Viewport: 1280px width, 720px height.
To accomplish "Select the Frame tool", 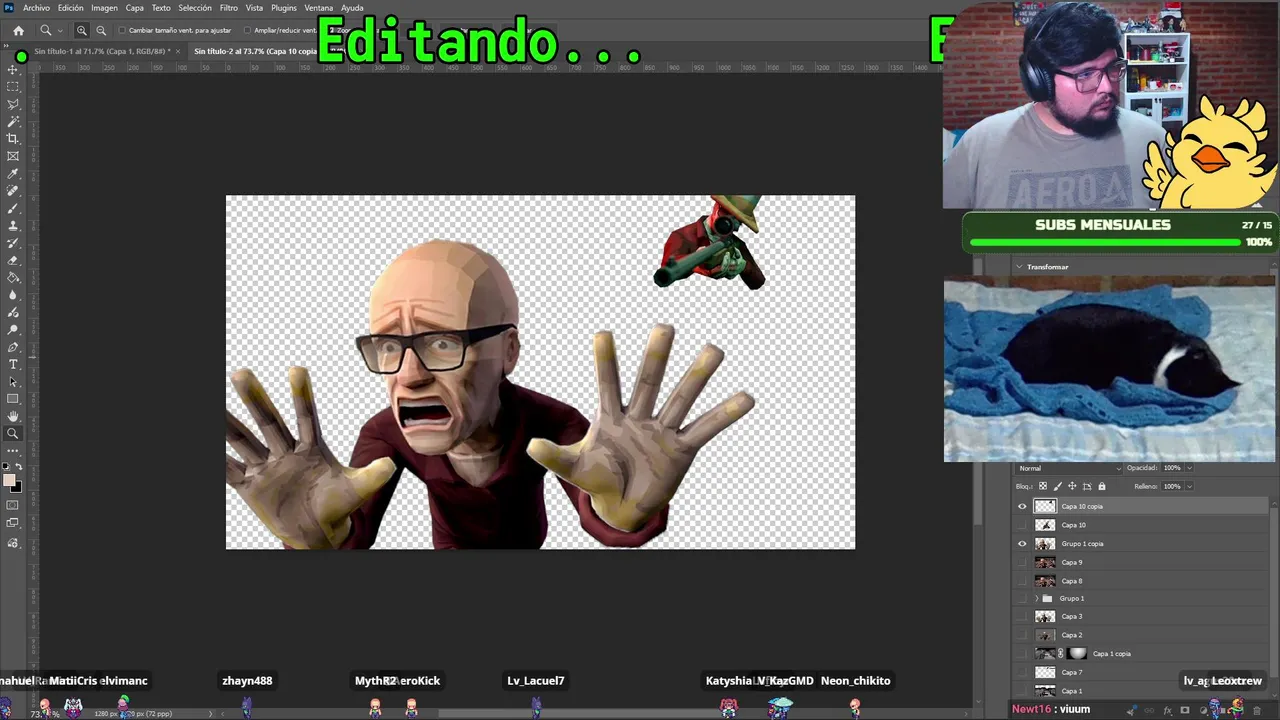I will (13, 156).
